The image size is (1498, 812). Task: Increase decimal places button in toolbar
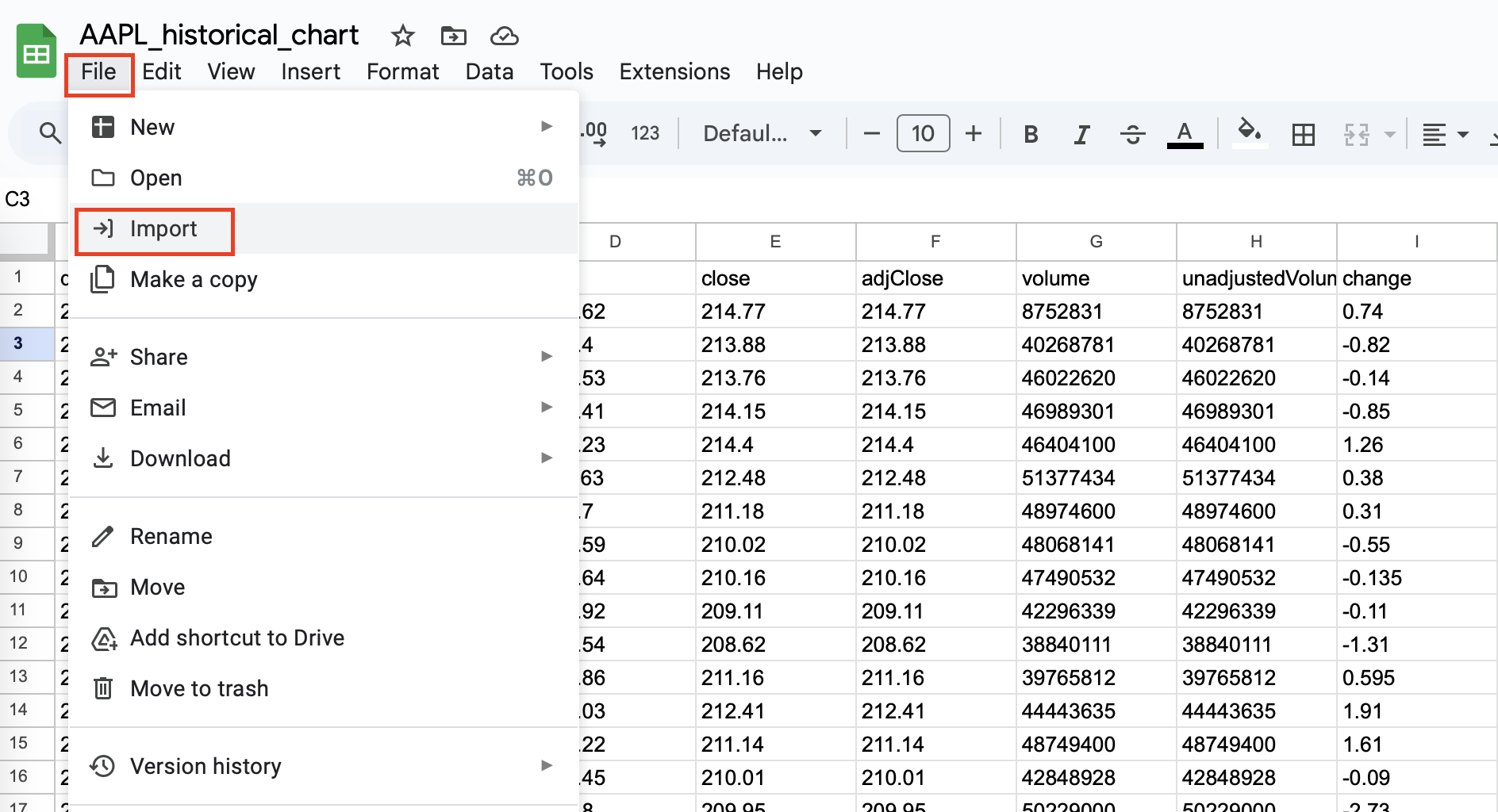[594, 133]
